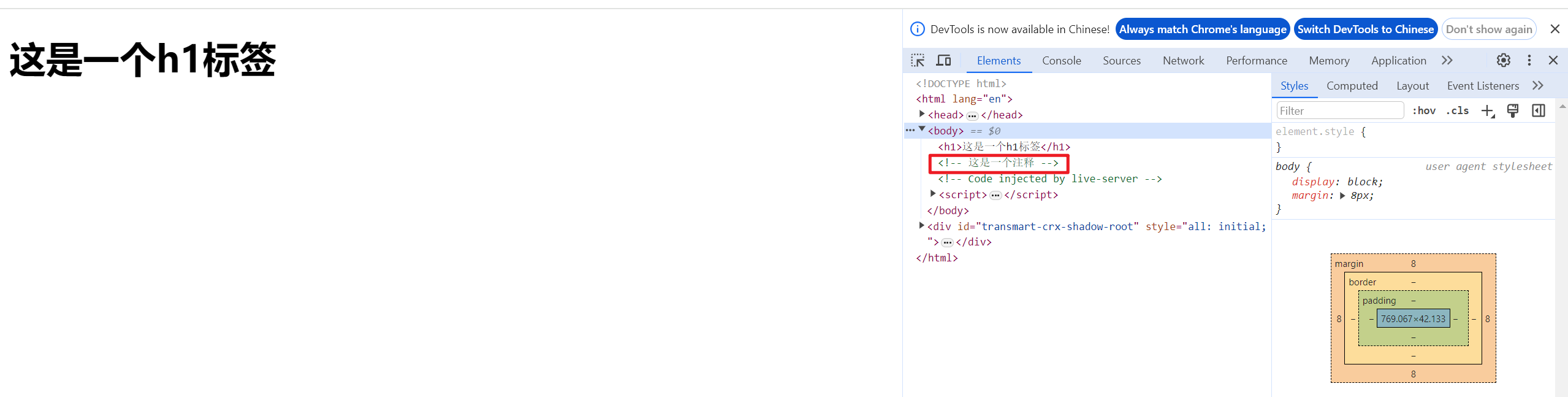Switch to the Elements tab
Screen dimensions: 1568x397
[999, 60]
